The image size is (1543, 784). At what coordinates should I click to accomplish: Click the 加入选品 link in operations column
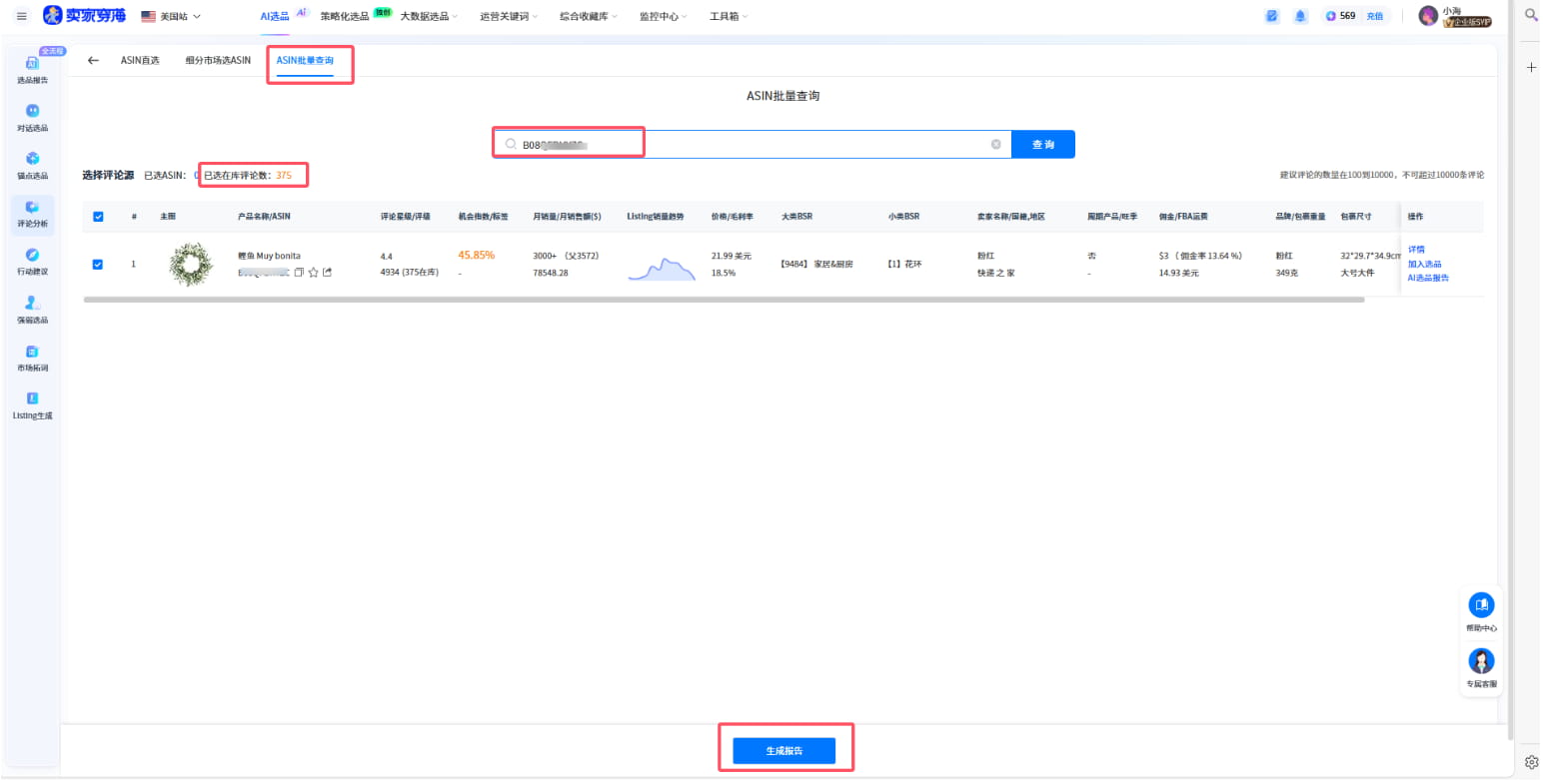(1424, 265)
